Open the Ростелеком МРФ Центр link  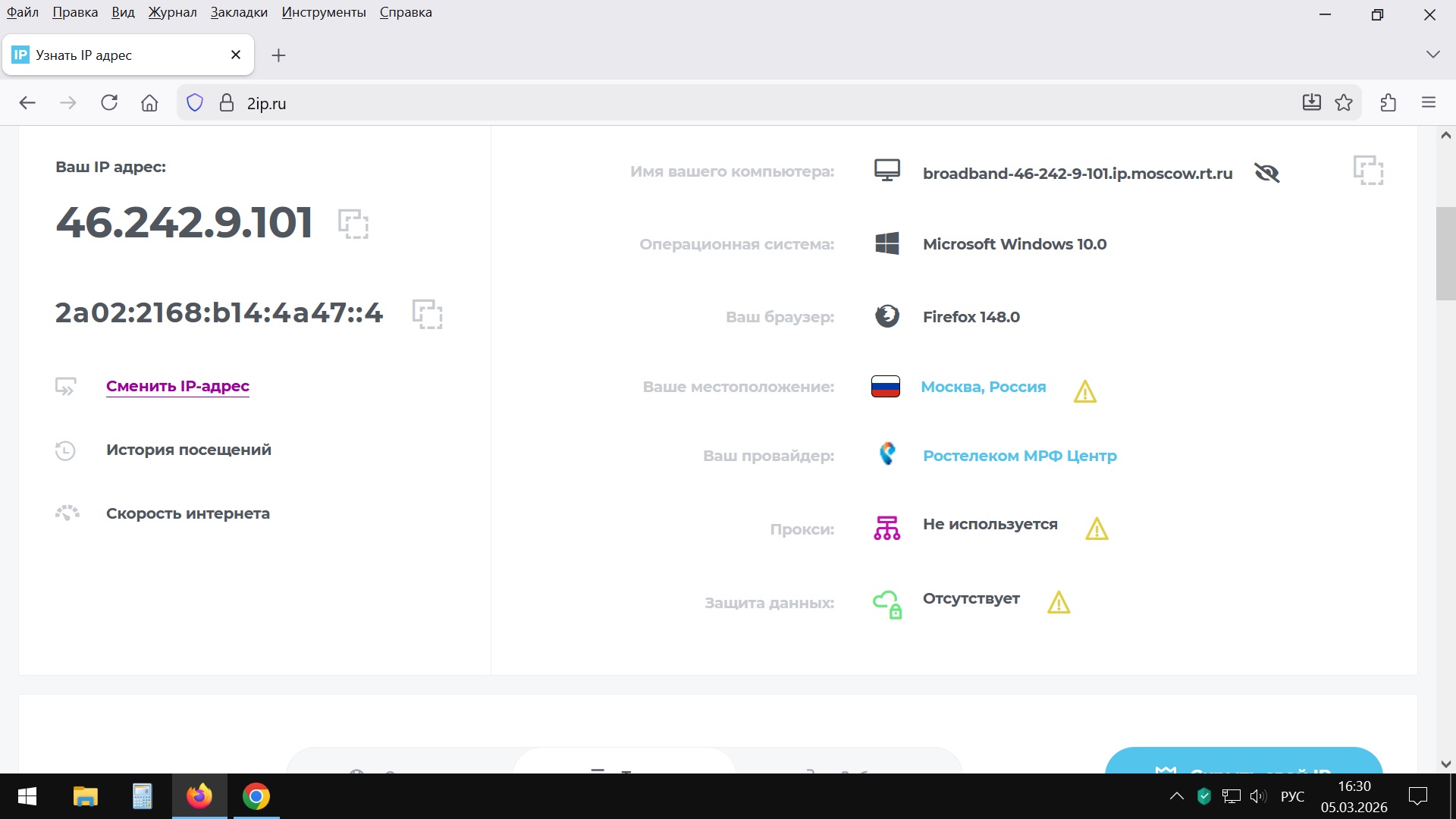1019,456
